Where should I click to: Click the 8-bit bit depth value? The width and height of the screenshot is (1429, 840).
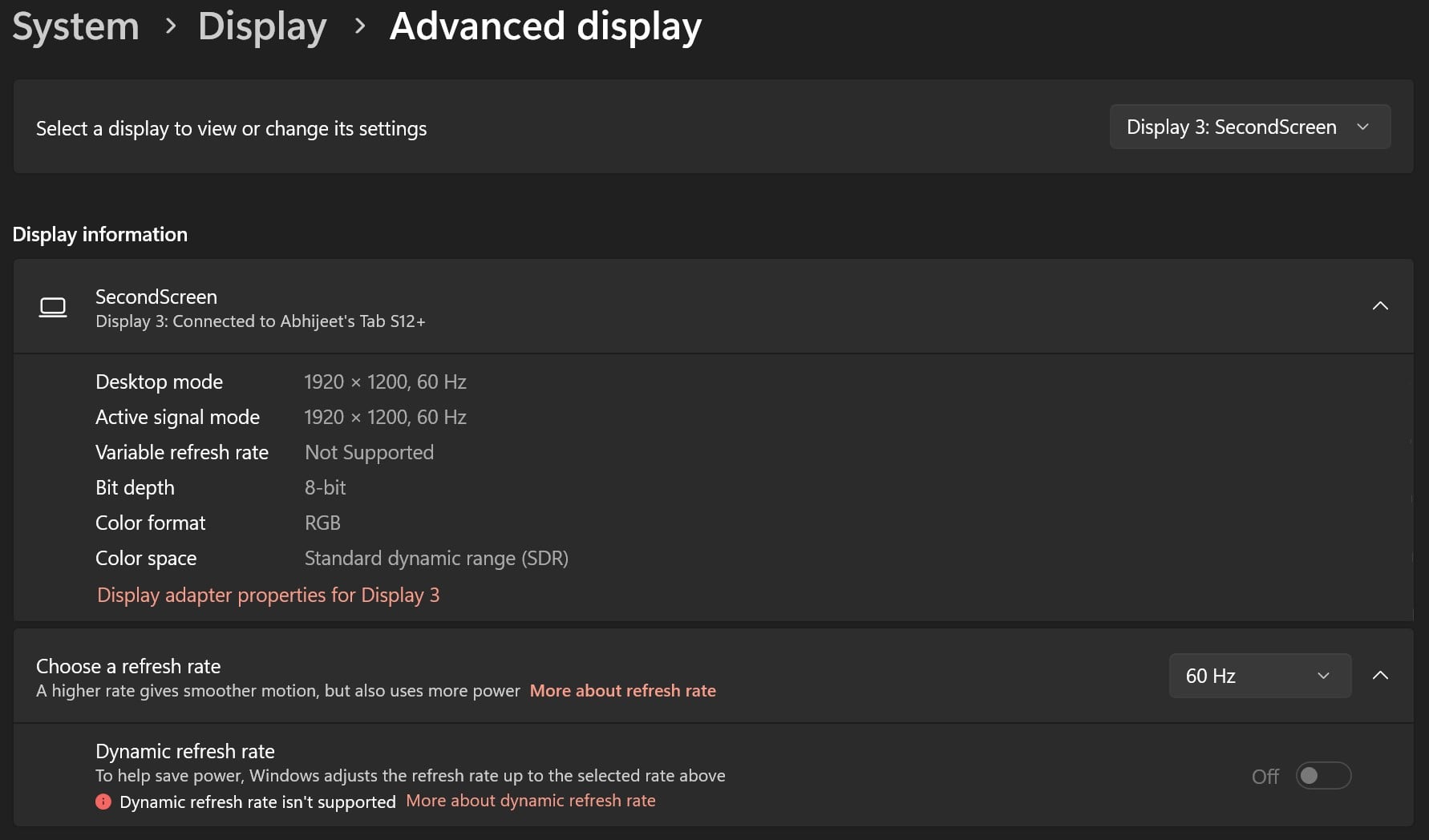point(325,487)
